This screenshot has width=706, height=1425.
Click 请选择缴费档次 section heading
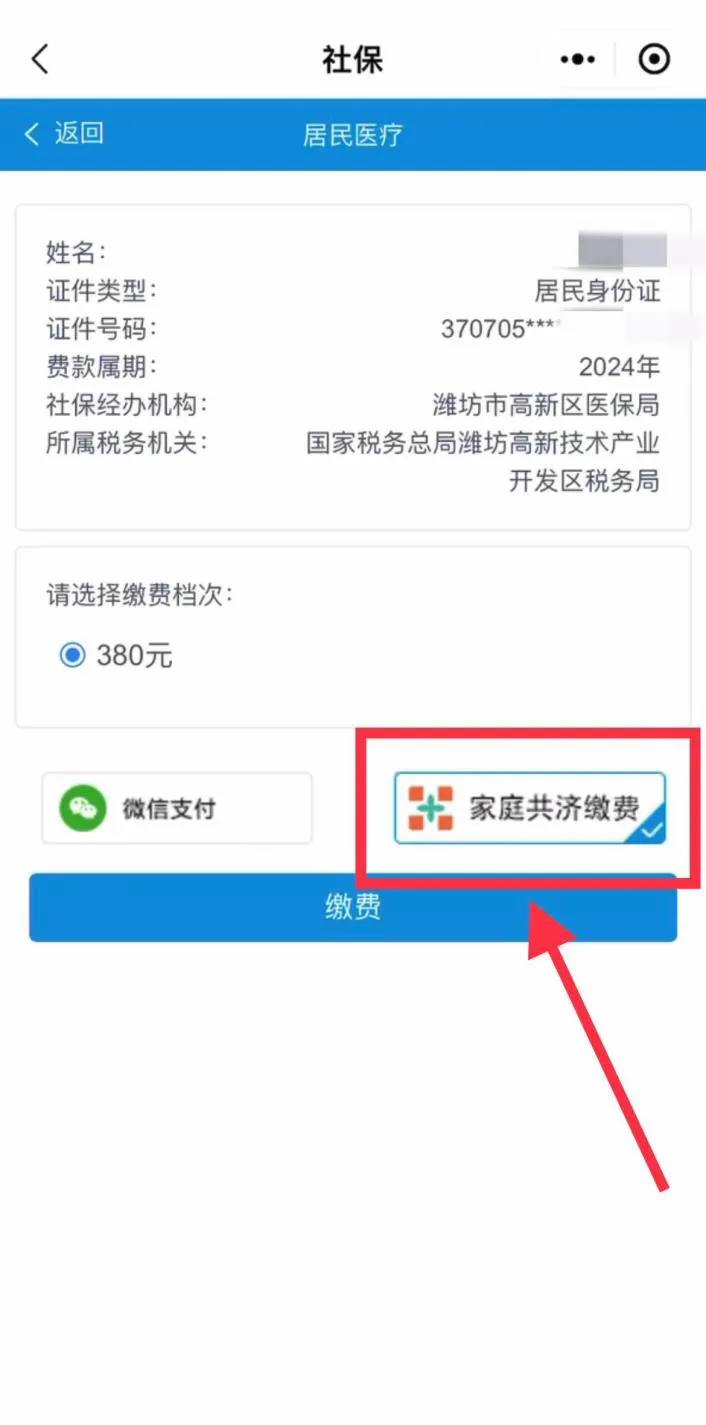pyautogui.click(x=139, y=595)
